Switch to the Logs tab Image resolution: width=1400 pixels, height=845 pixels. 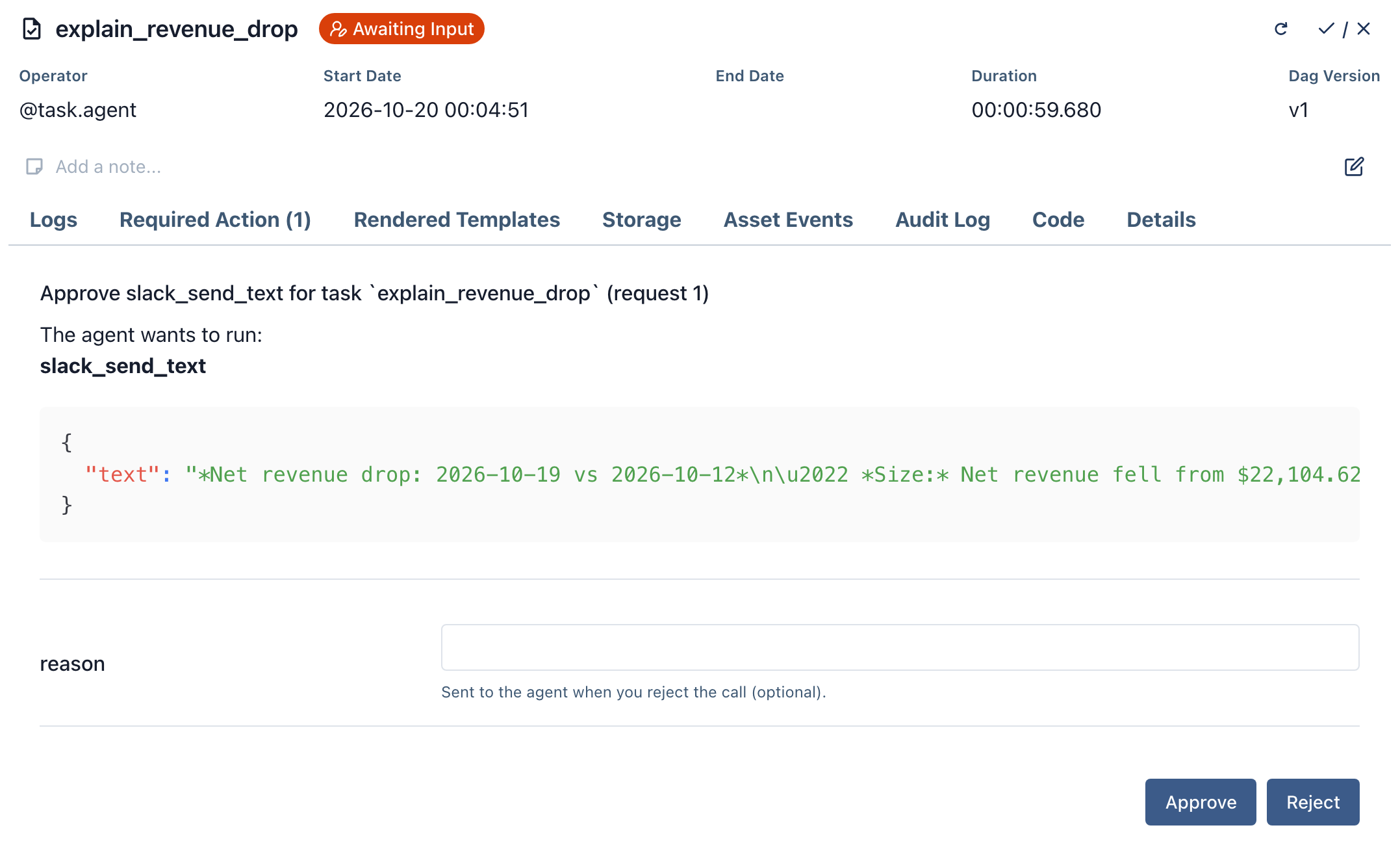[53, 220]
